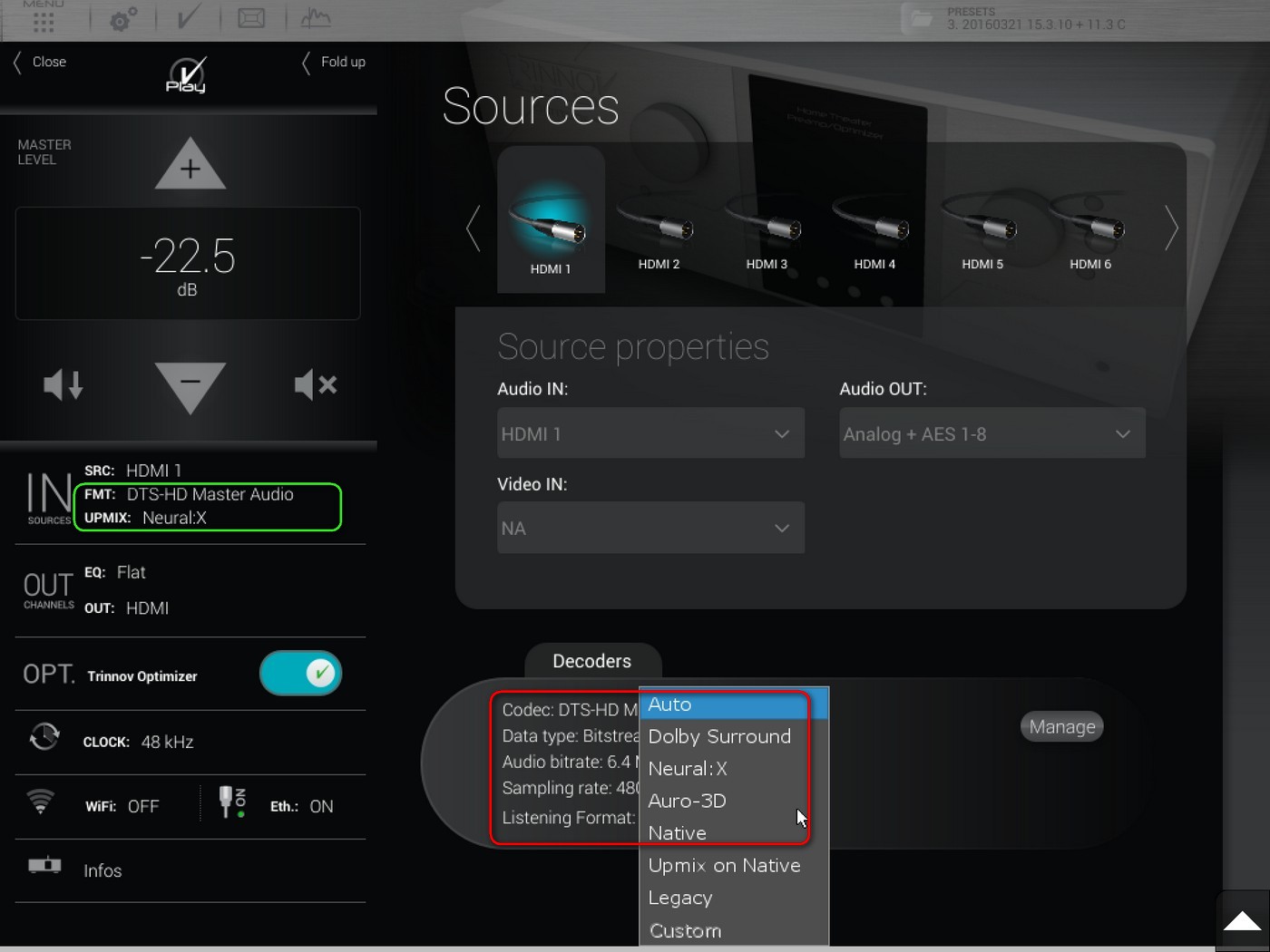Expand the Audio IN dropdown
This screenshot has height=952, width=1270.
(650, 433)
